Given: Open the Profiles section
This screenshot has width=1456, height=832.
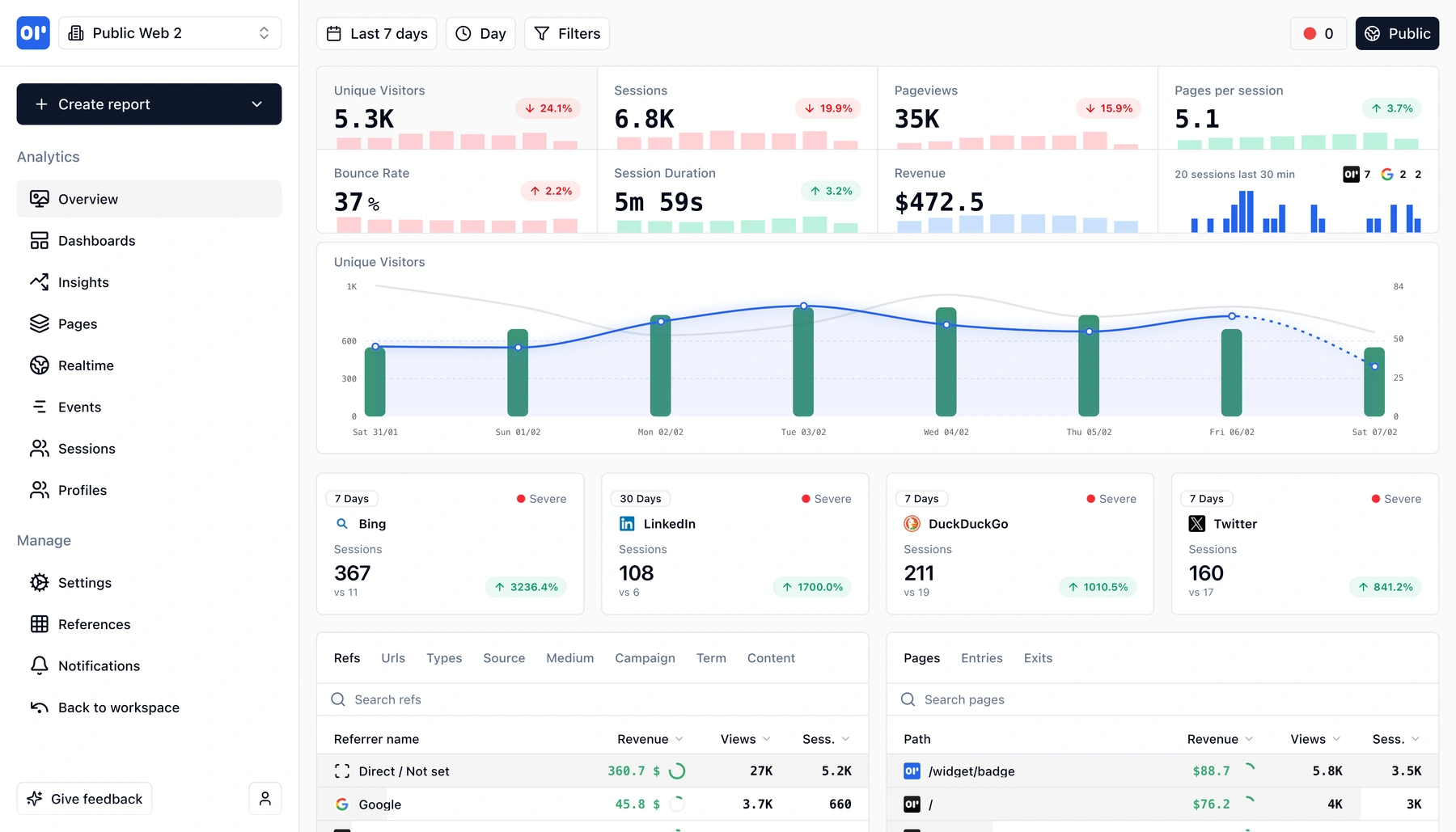Looking at the screenshot, I should [82, 490].
